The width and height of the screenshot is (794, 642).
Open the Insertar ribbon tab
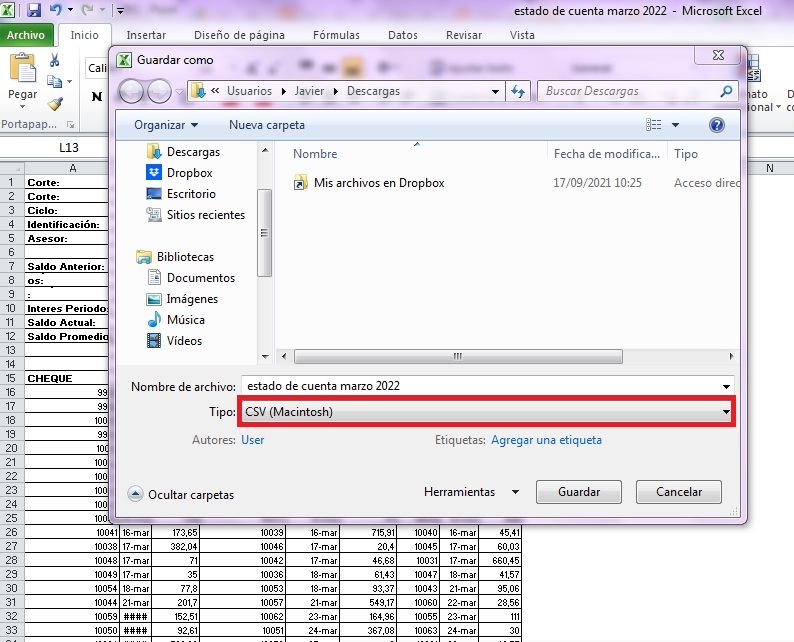point(146,35)
